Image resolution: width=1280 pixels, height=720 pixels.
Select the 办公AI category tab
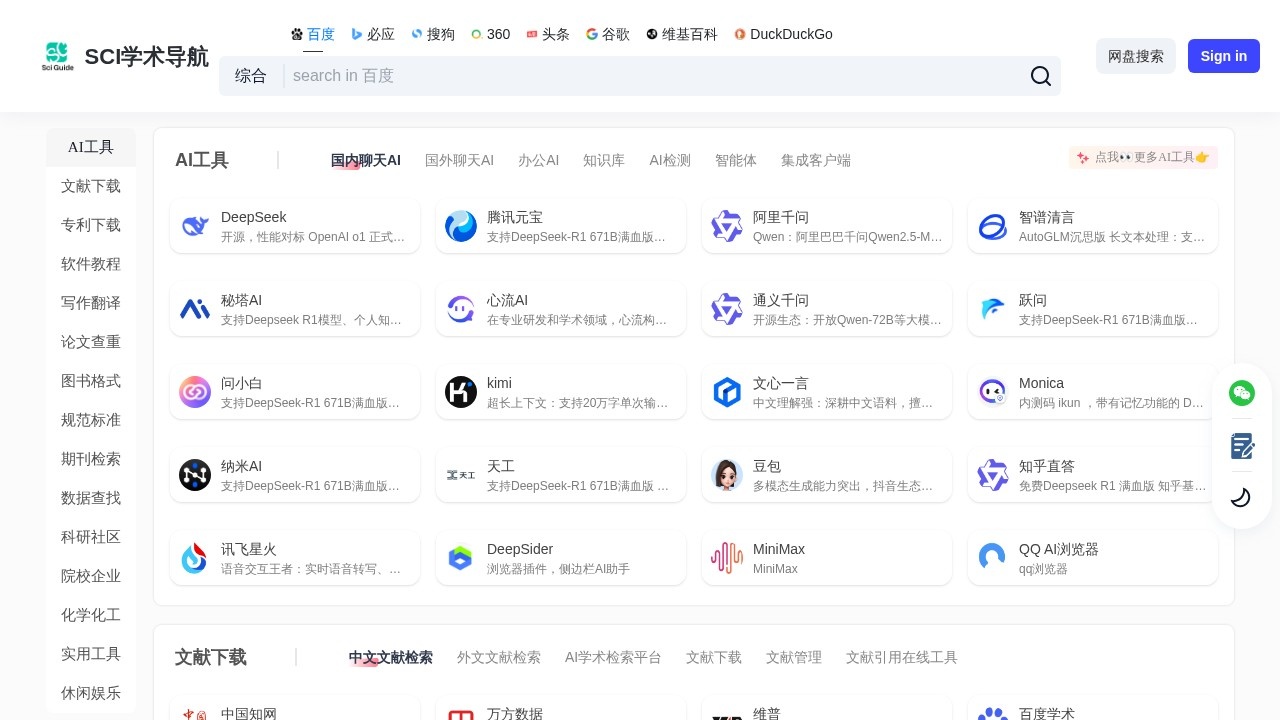pos(538,160)
